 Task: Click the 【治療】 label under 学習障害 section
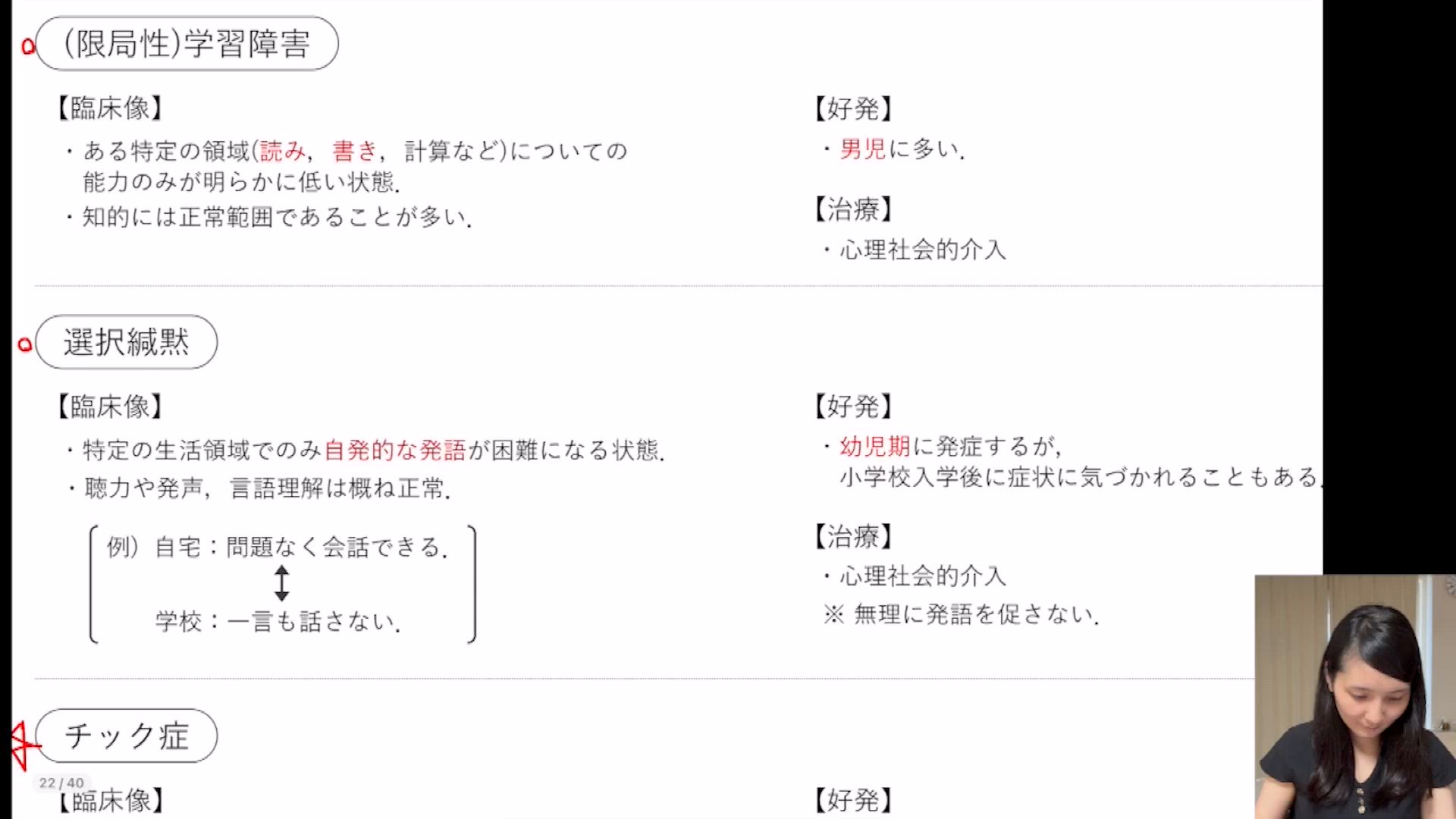pos(853,209)
